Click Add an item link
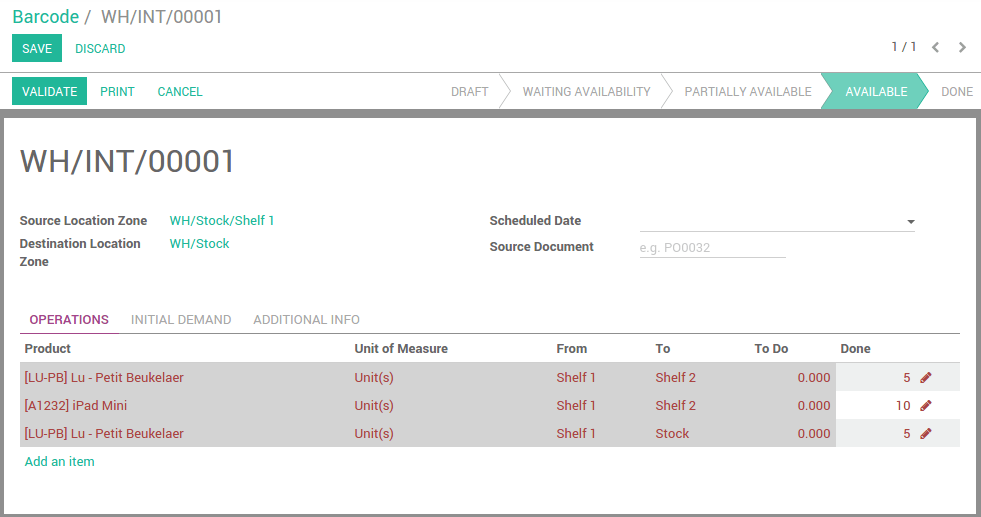The height and width of the screenshot is (517, 981). tap(60, 461)
